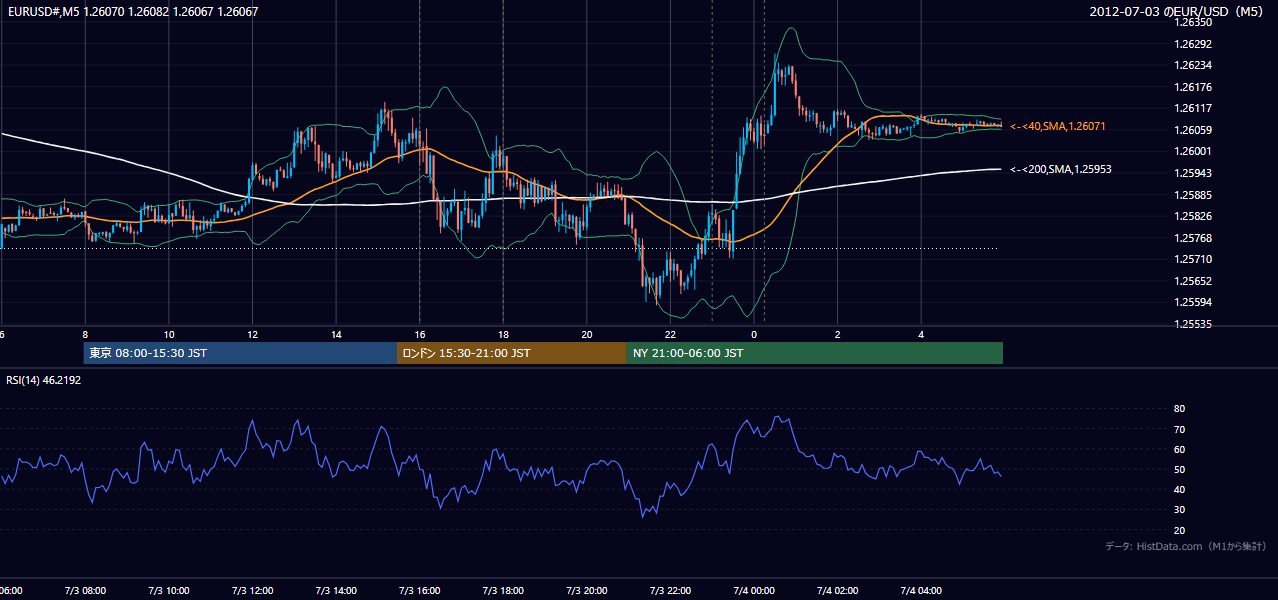Click the bottom time label 7/3 14:00

tap(337, 590)
